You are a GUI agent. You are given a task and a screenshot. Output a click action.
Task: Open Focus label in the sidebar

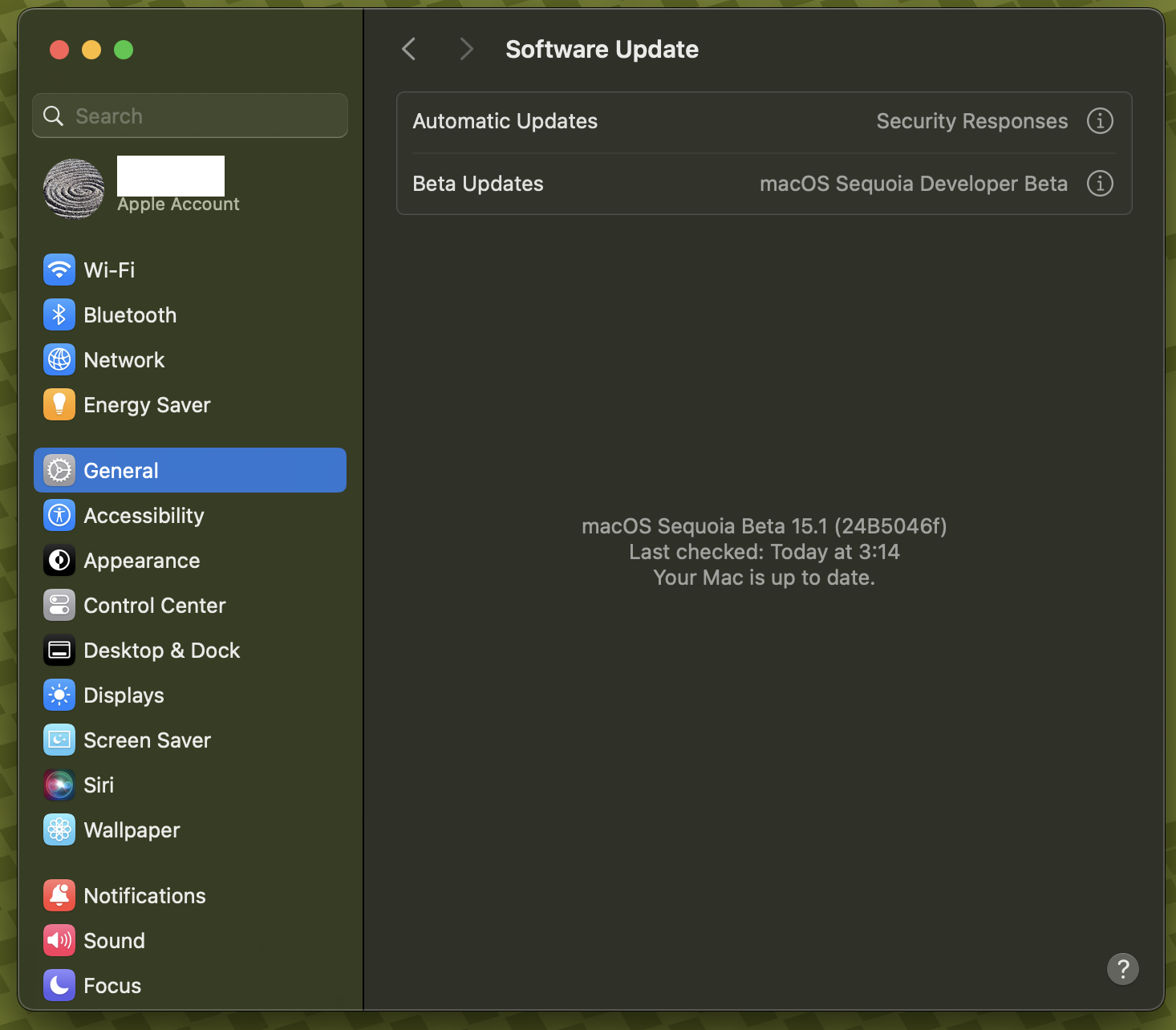pos(112,986)
